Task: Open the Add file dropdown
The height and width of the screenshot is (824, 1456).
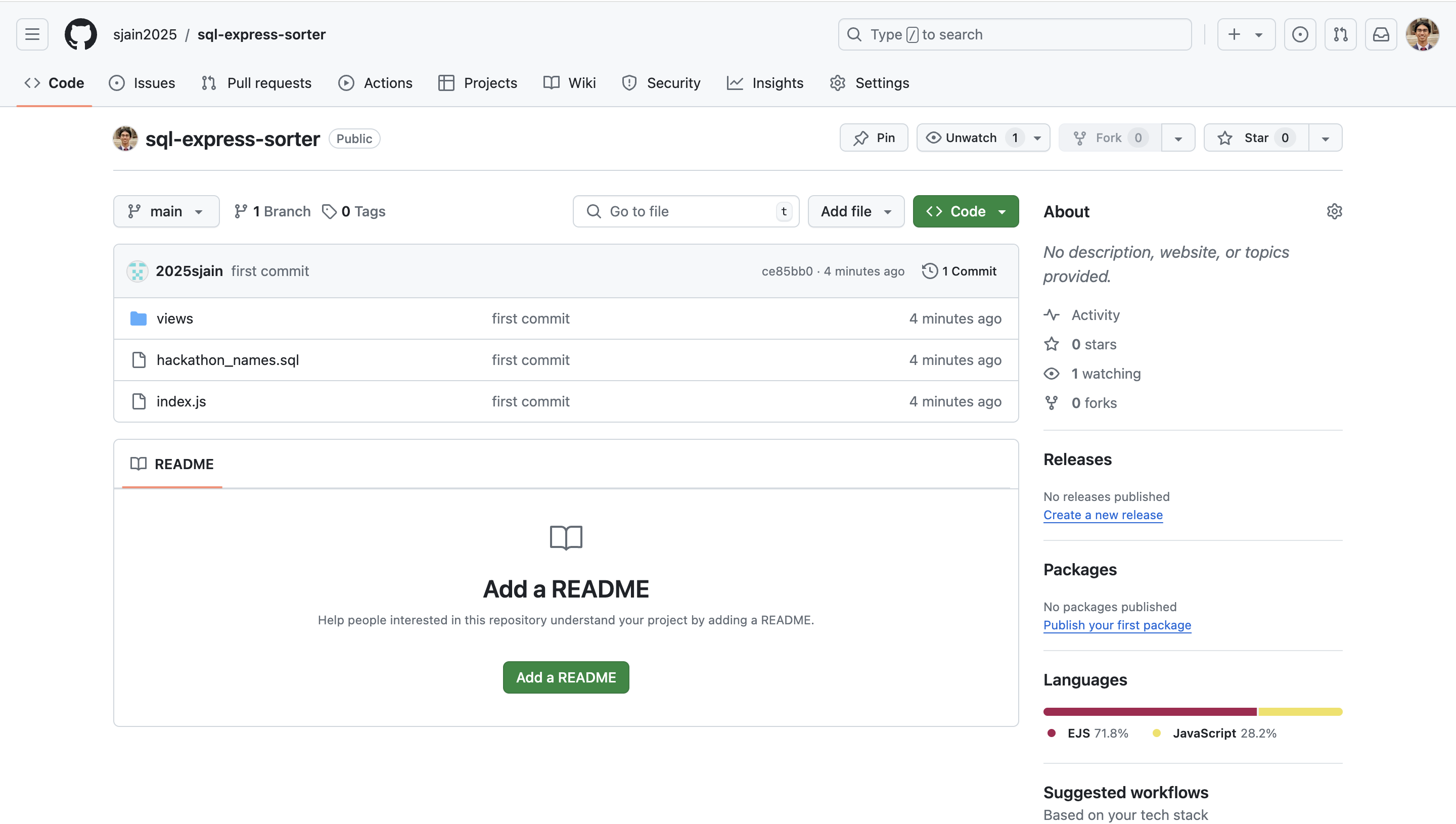Action: 855,211
